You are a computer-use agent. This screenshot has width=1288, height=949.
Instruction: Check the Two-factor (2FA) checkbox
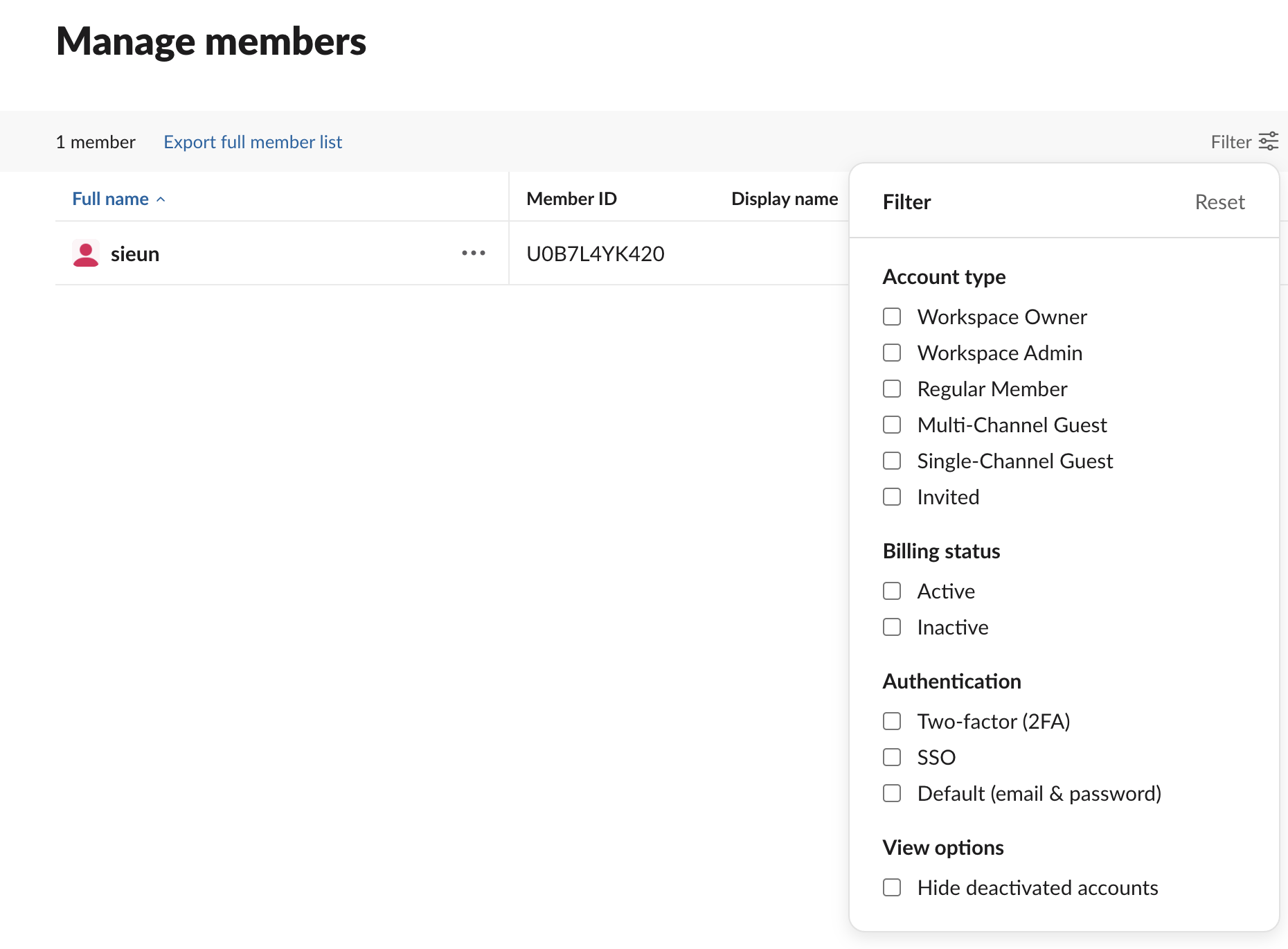(892, 721)
